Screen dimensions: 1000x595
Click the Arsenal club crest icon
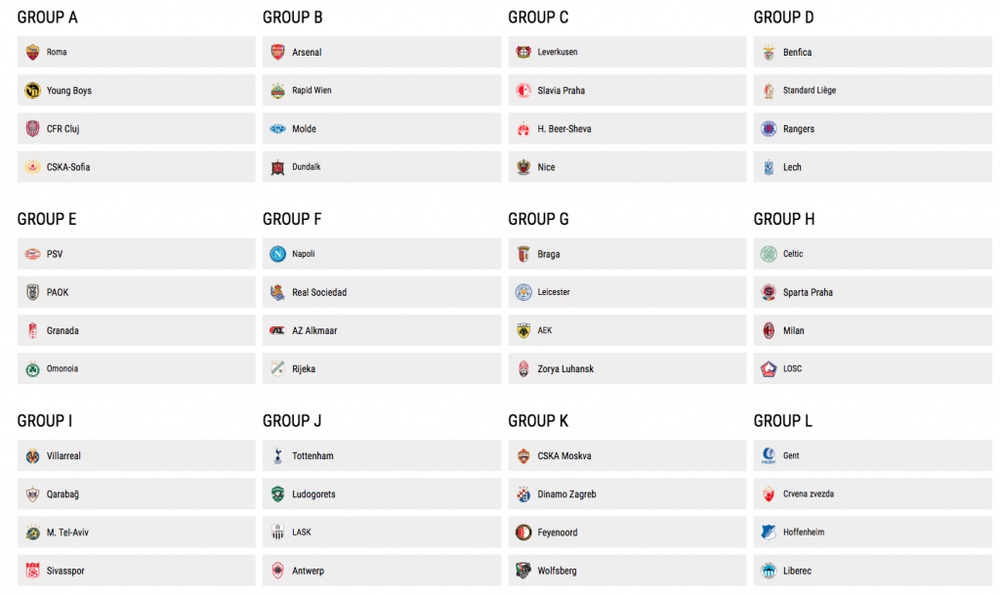277,52
